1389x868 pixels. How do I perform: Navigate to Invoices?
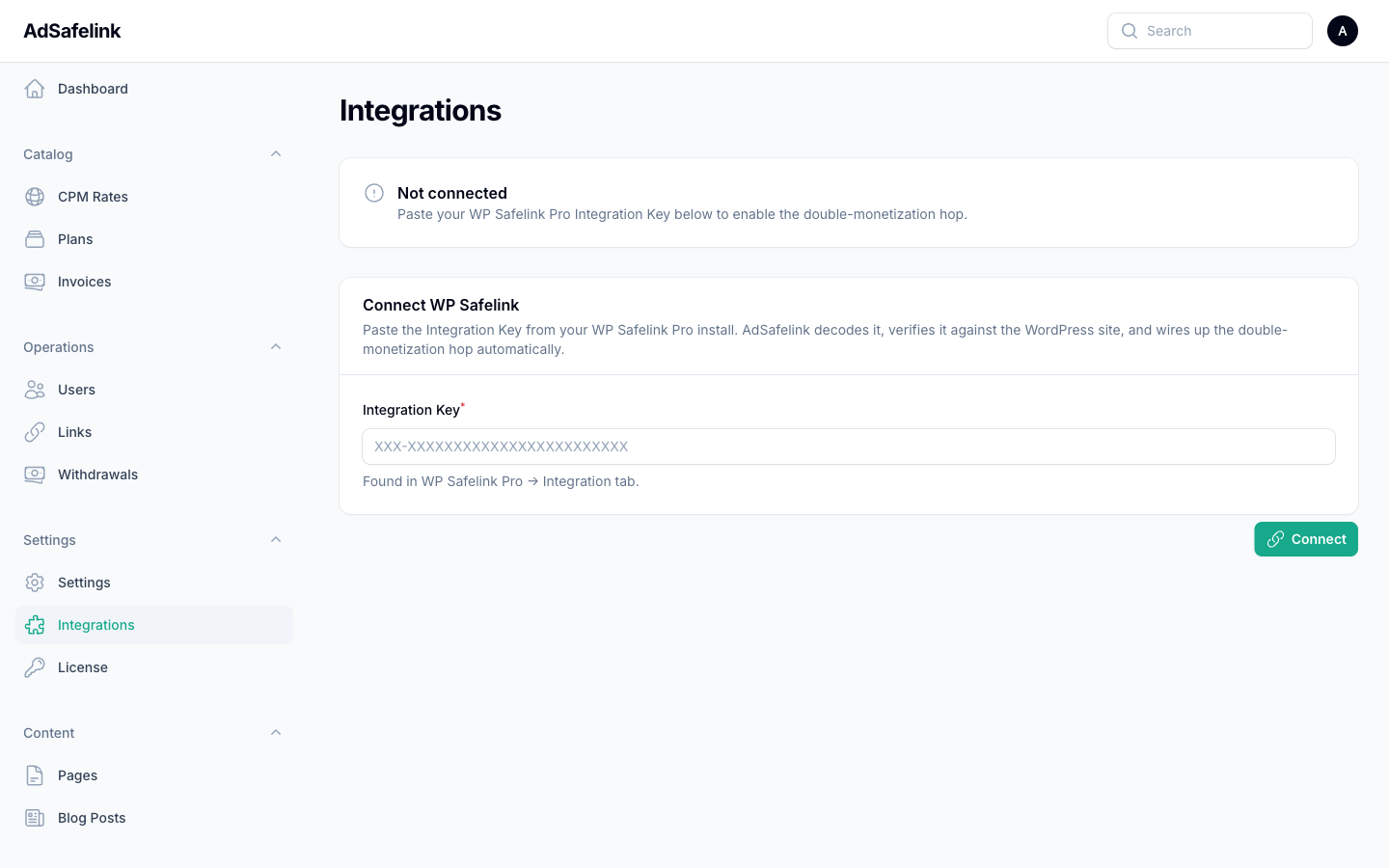point(154,282)
